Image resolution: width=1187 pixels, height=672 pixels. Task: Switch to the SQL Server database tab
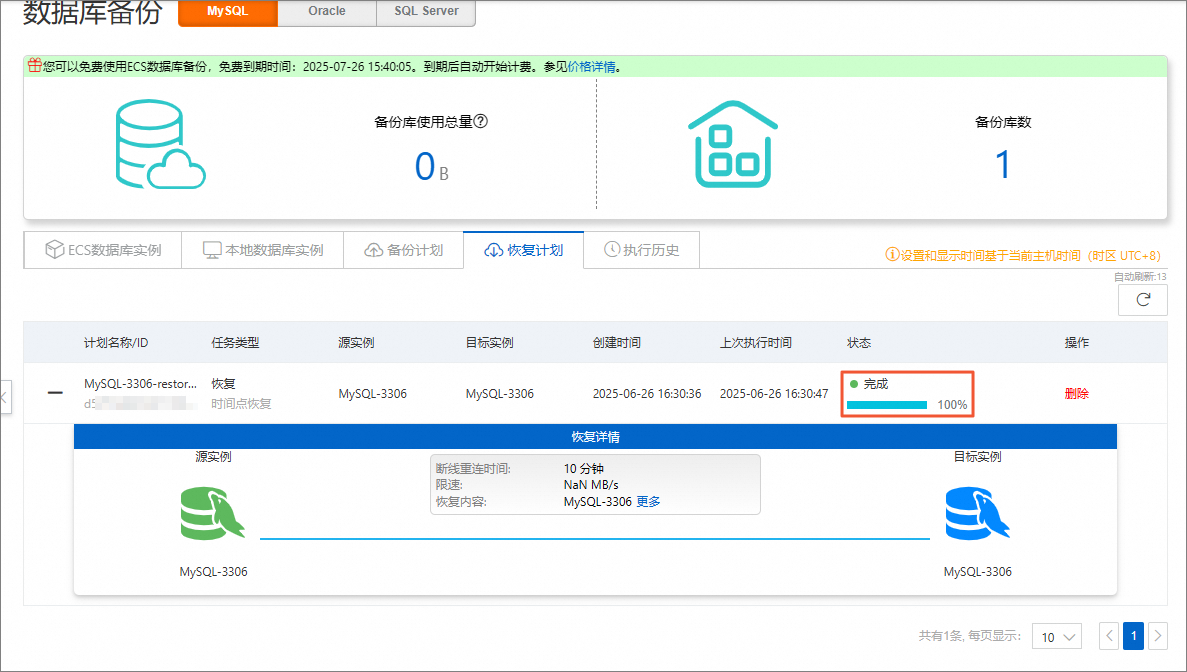tap(426, 12)
